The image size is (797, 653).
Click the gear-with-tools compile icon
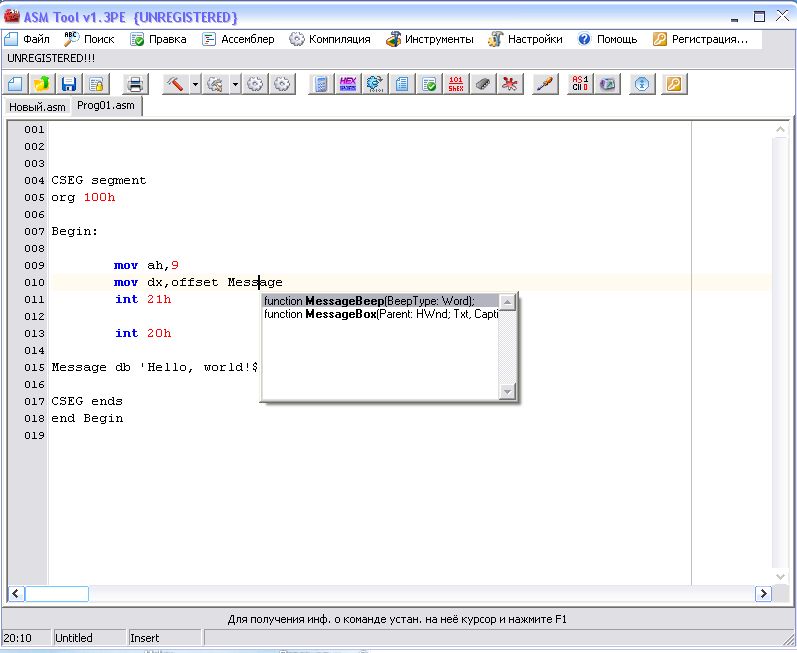[215, 84]
